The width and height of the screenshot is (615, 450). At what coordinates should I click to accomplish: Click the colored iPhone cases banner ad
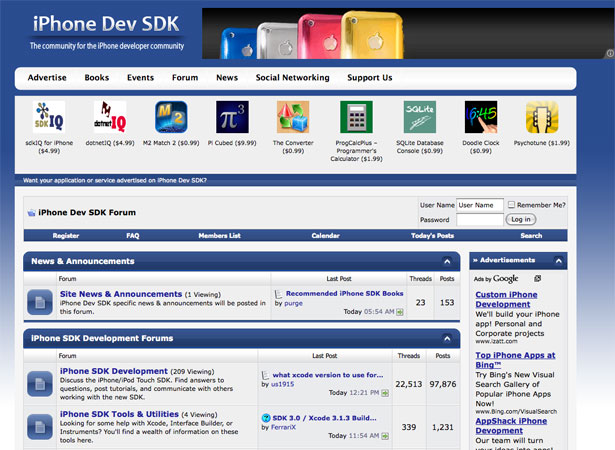tap(408, 33)
